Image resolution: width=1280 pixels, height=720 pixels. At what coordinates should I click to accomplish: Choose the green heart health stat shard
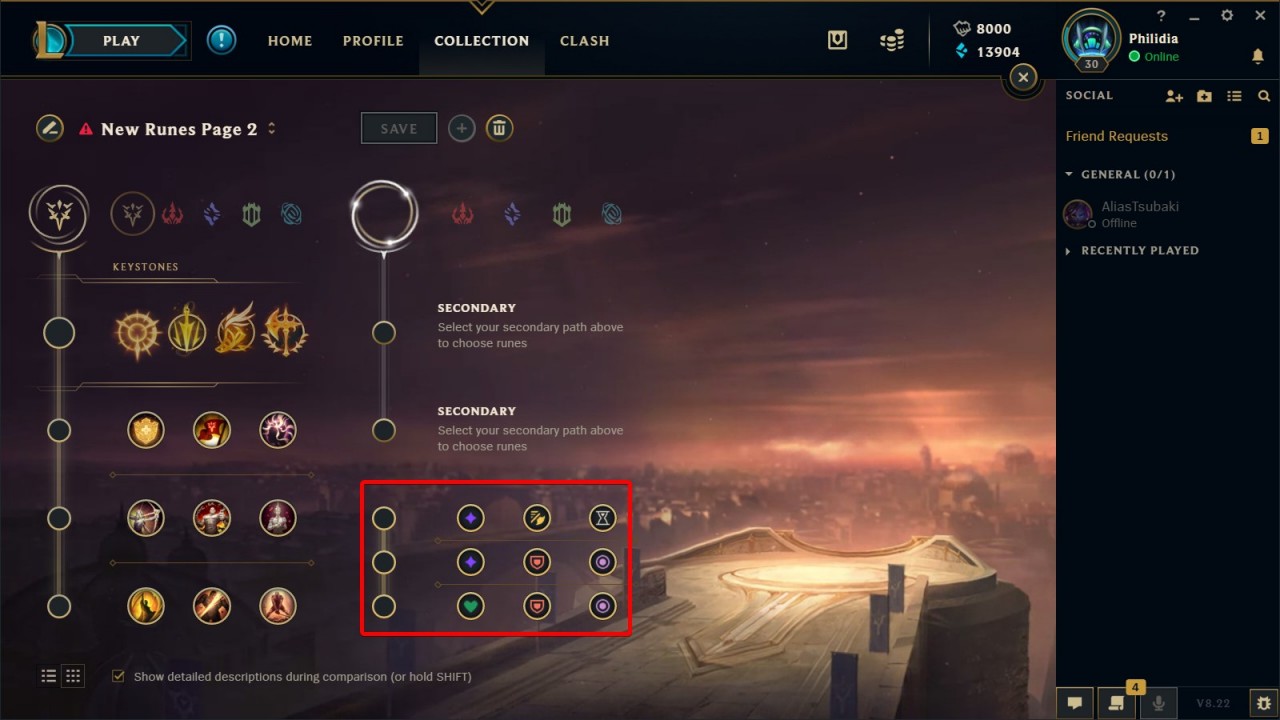[x=471, y=606]
